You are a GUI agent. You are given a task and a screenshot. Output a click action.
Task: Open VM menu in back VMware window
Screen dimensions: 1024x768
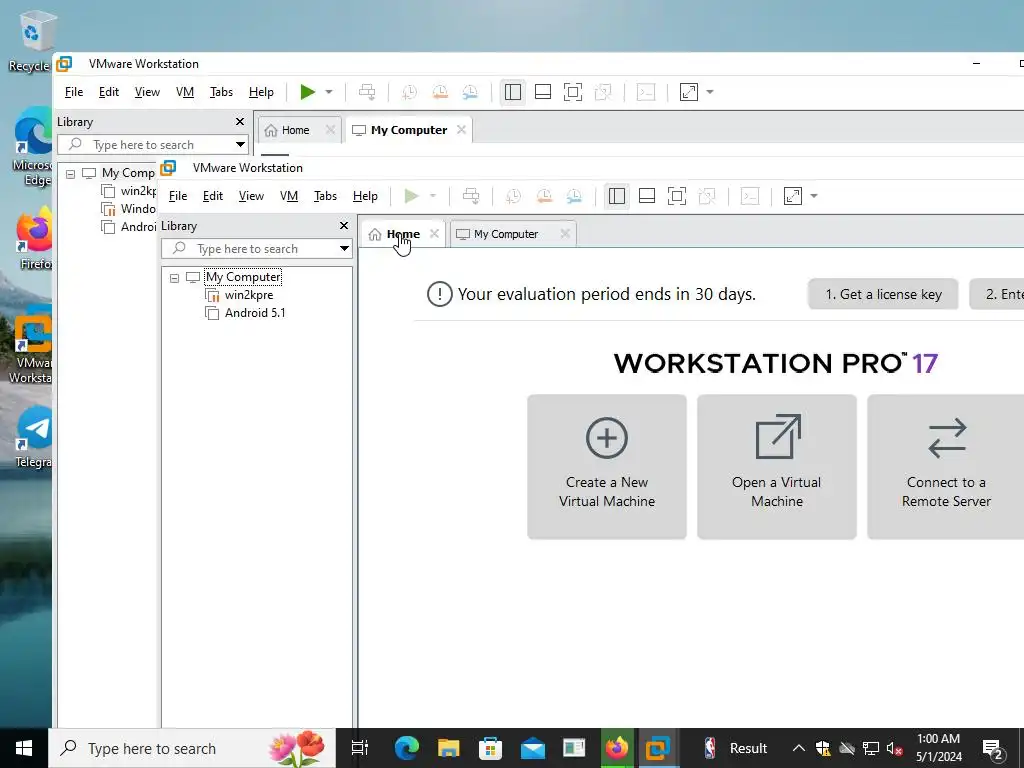click(185, 92)
